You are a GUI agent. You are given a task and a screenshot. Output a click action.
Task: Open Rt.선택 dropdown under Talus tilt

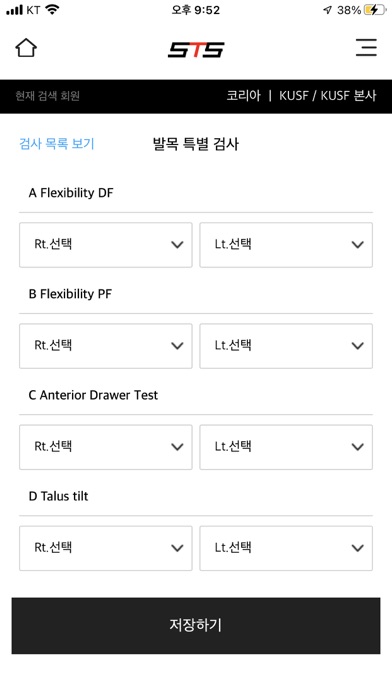[x=106, y=548]
